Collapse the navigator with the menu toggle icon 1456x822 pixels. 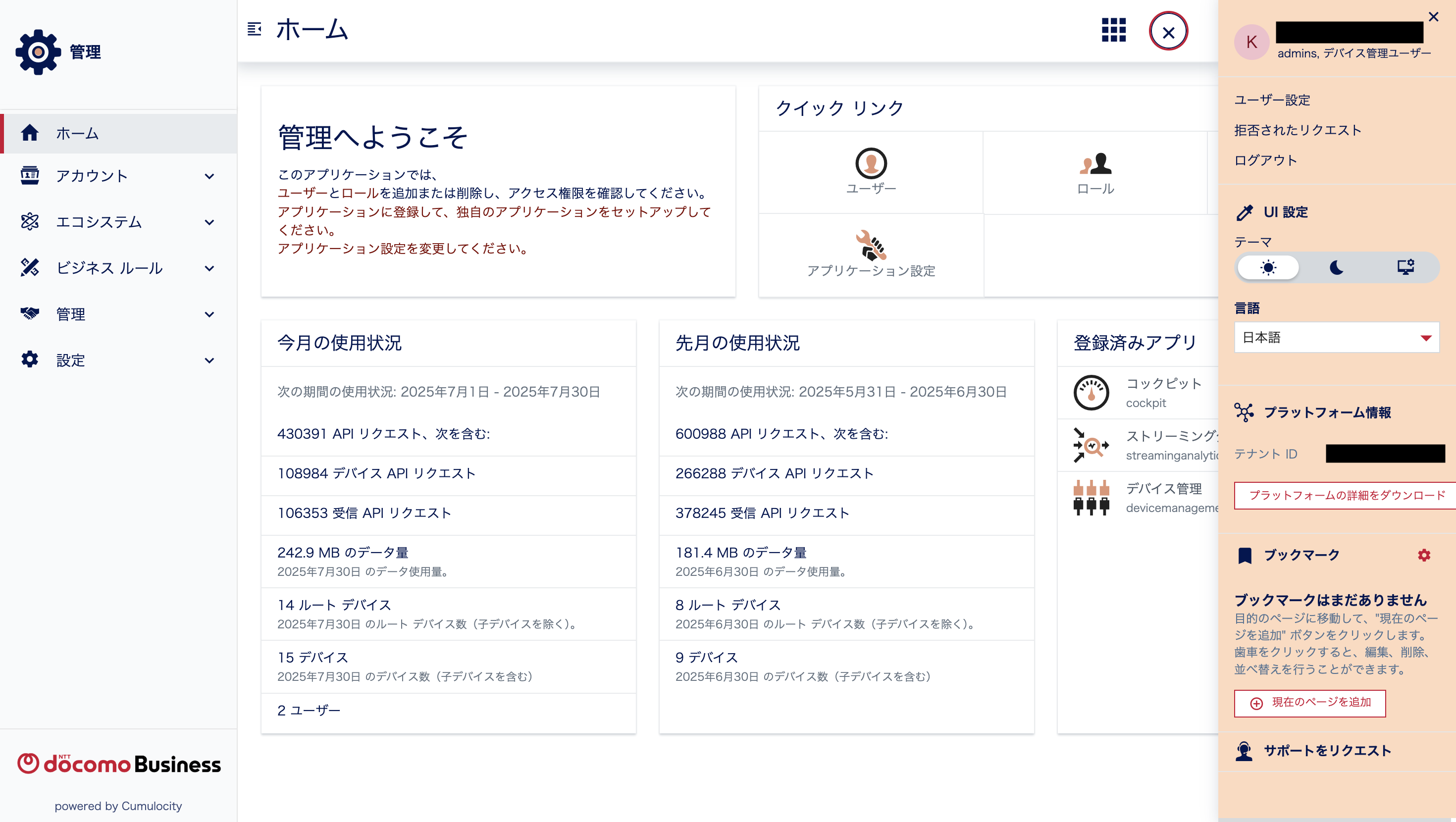click(255, 29)
